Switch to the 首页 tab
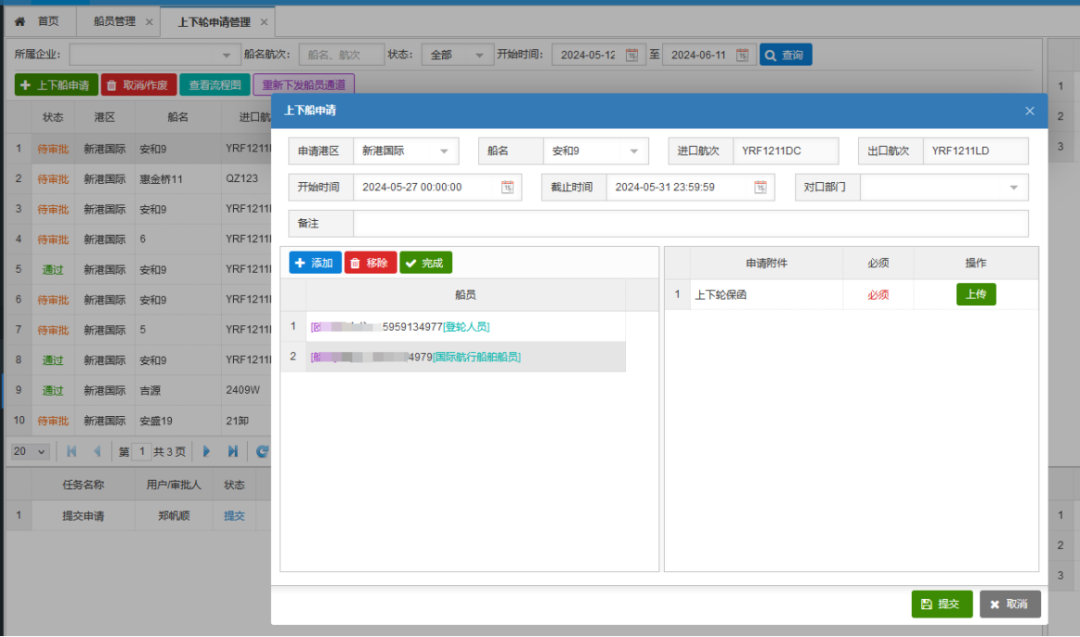 click(47, 21)
